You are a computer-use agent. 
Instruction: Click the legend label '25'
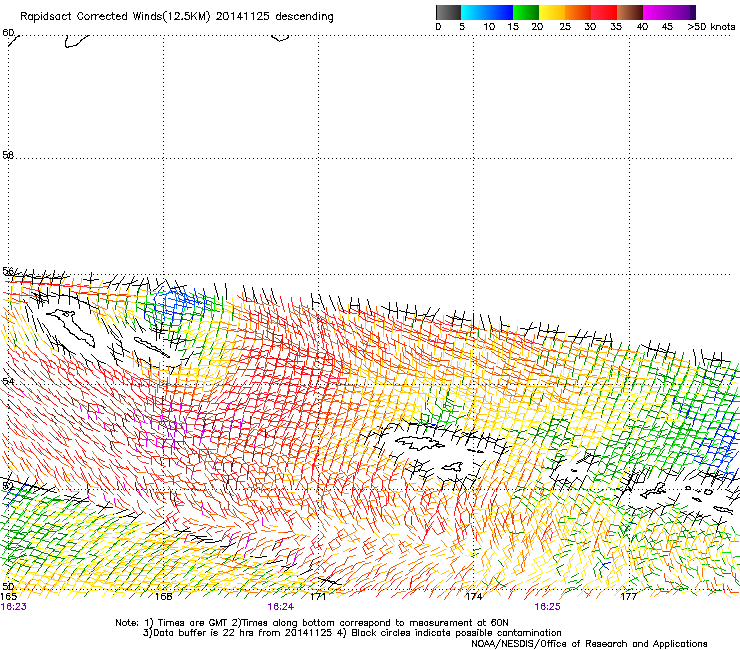click(x=565, y=27)
